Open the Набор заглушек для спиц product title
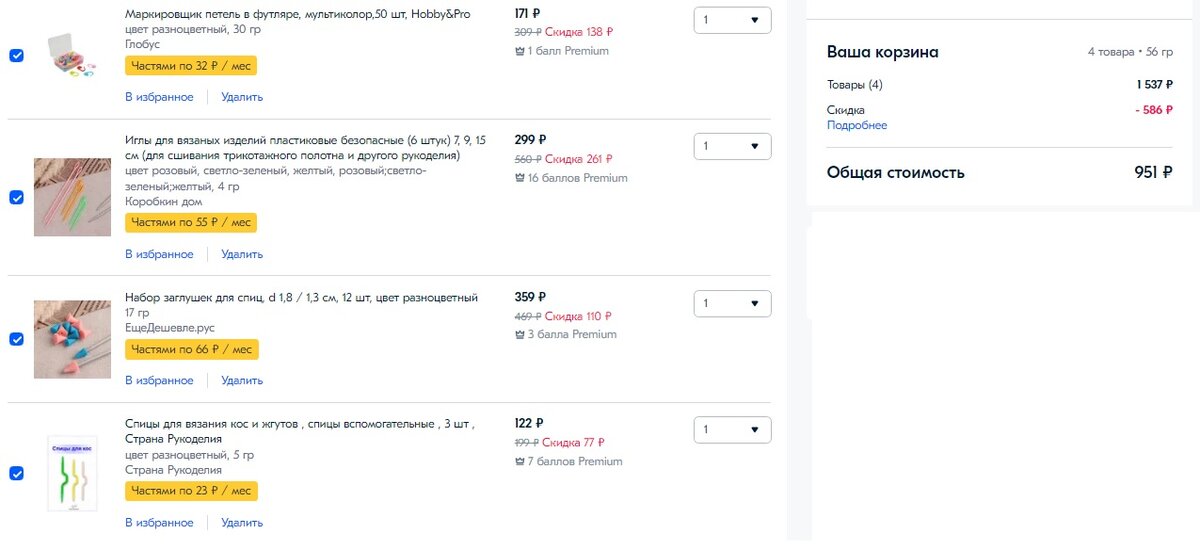This screenshot has height=550, width=1200. (x=301, y=297)
